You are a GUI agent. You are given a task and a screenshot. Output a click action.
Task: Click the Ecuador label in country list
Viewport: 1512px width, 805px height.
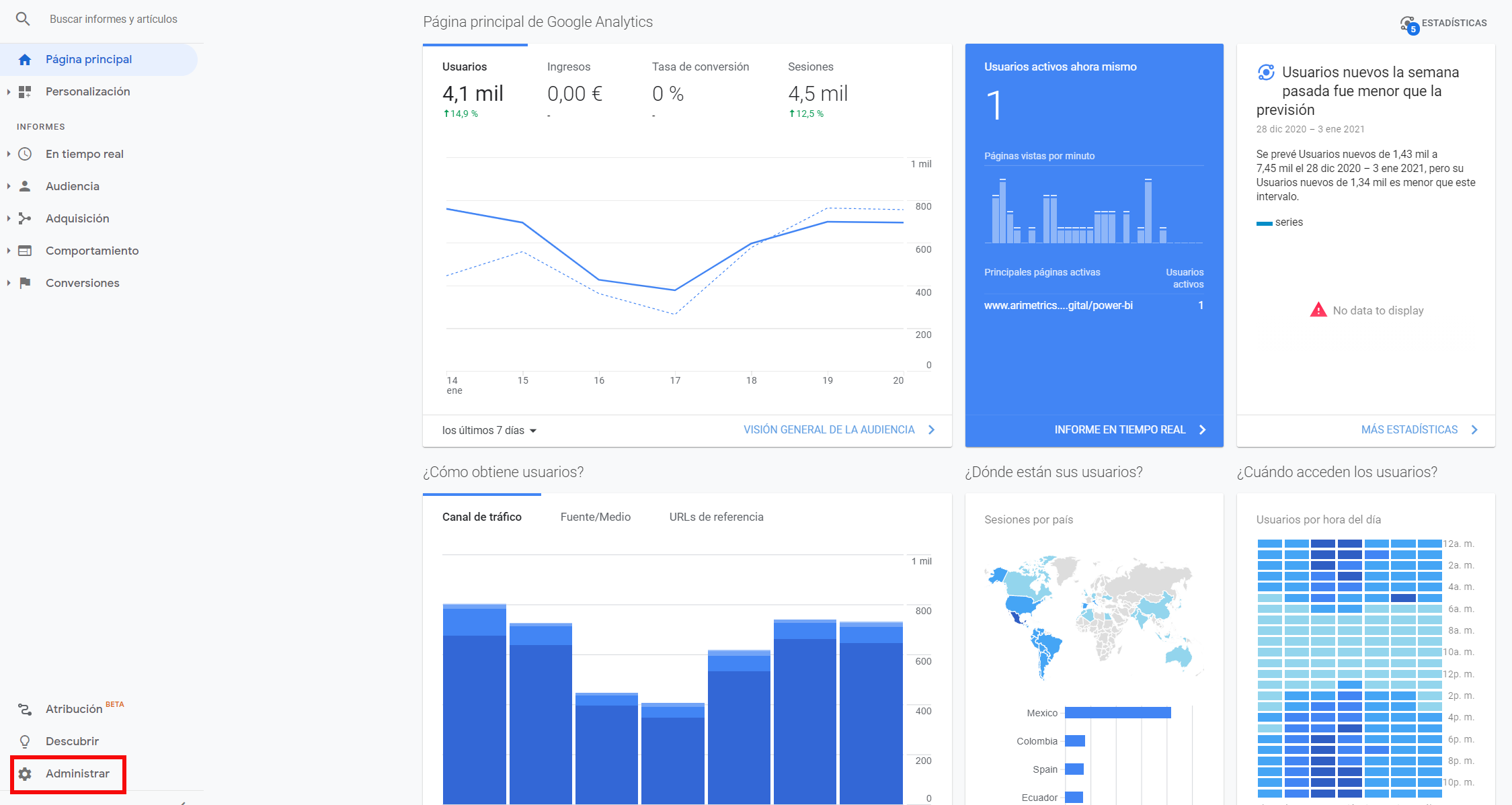tap(1039, 798)
